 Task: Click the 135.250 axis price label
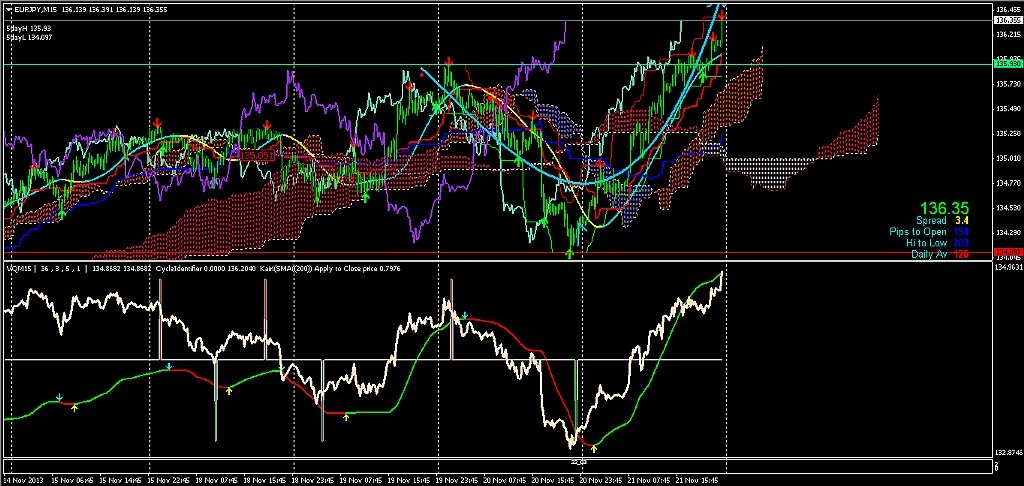point(1009,134)
